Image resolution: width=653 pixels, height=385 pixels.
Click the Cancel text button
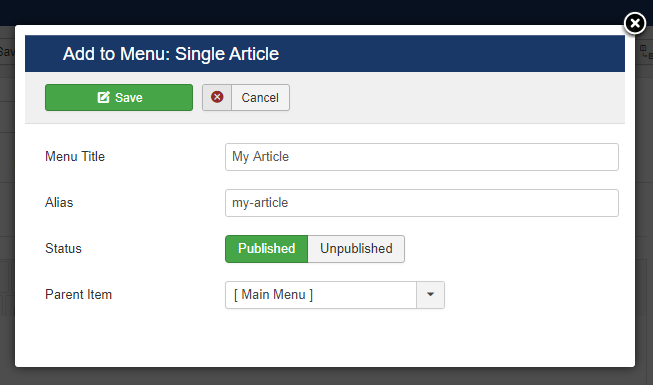pyautogui.click(x=260, y=98)
